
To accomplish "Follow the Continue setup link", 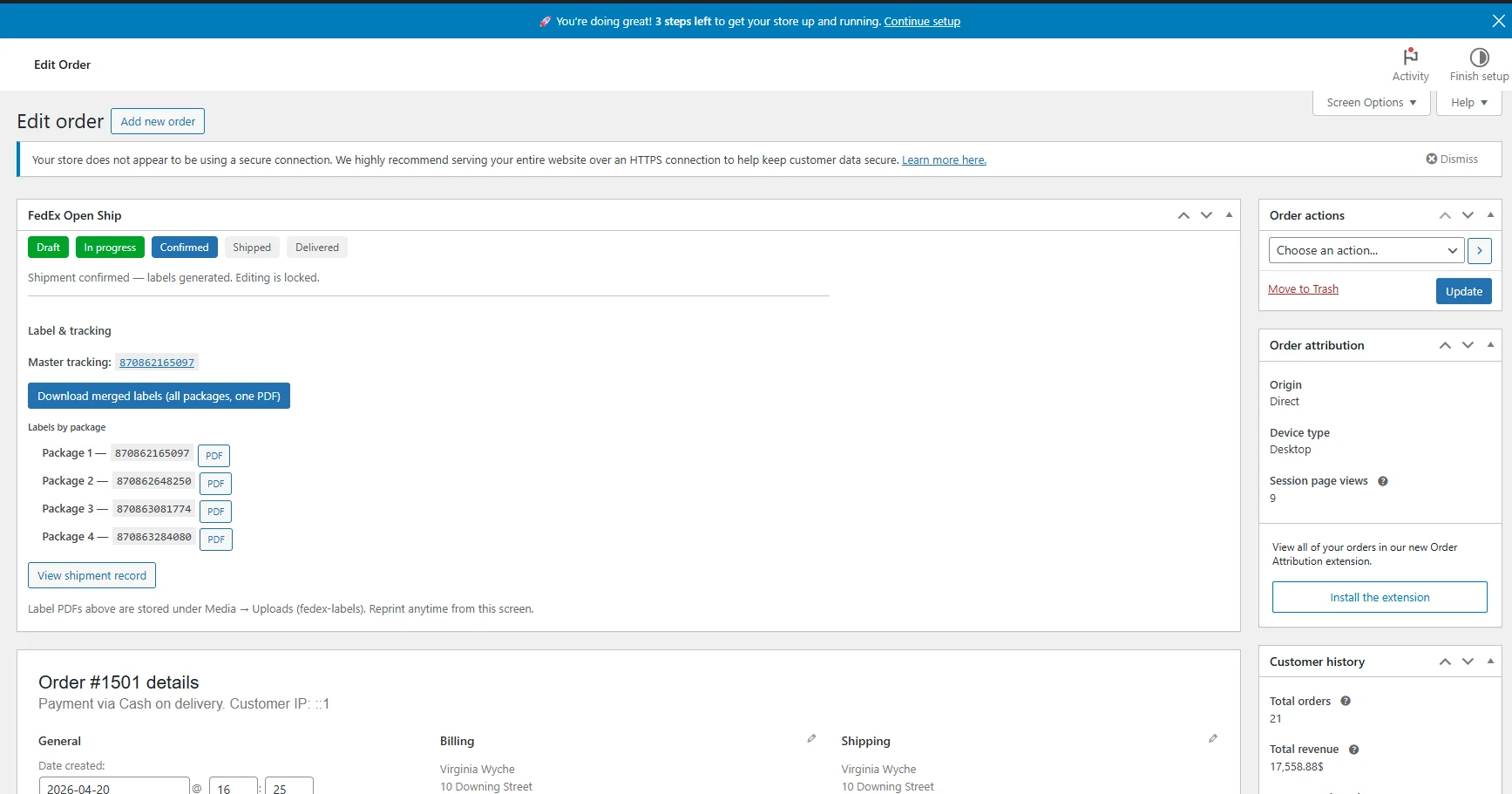I will [x=922, y=22].
